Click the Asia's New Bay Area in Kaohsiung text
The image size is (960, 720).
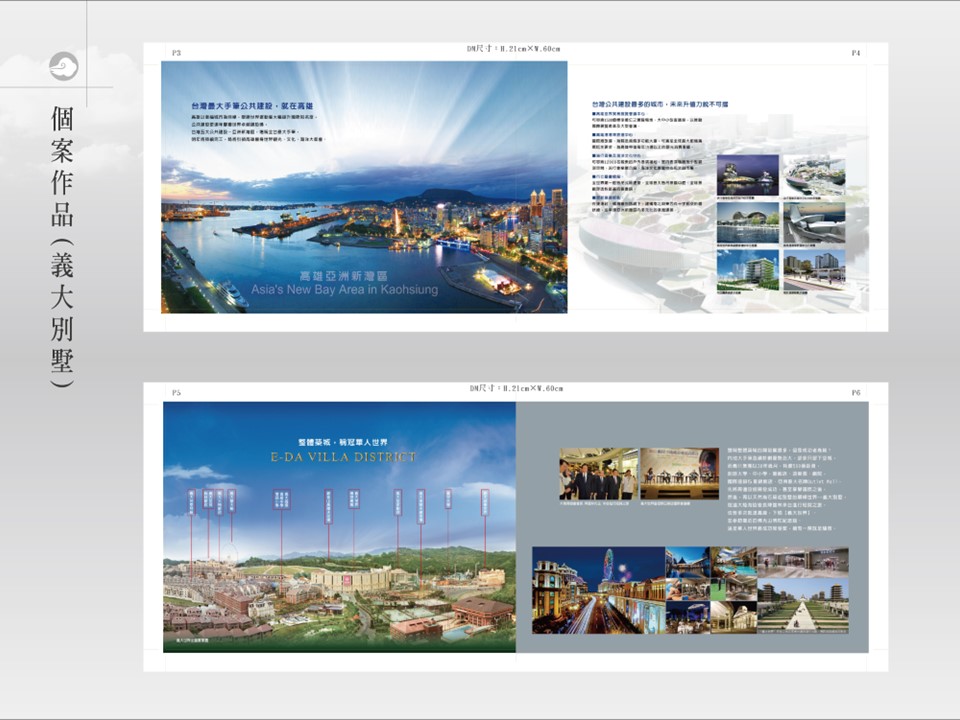click(345, 290)
